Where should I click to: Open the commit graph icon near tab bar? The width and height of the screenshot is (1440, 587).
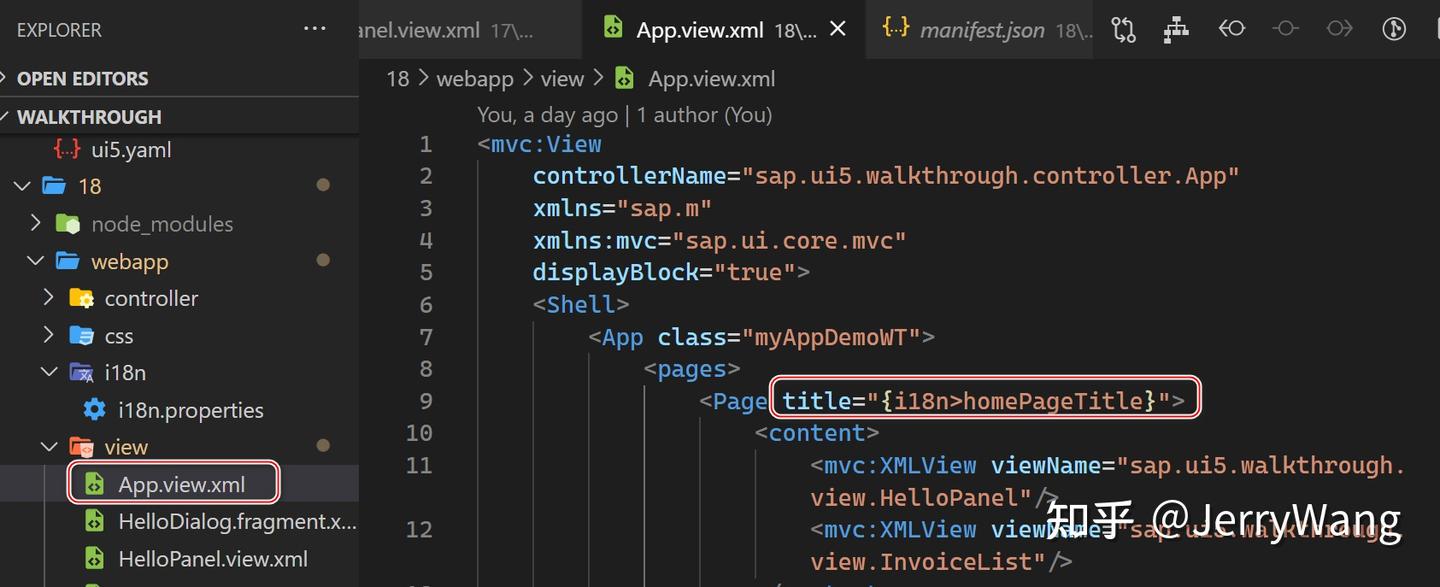1176,29
